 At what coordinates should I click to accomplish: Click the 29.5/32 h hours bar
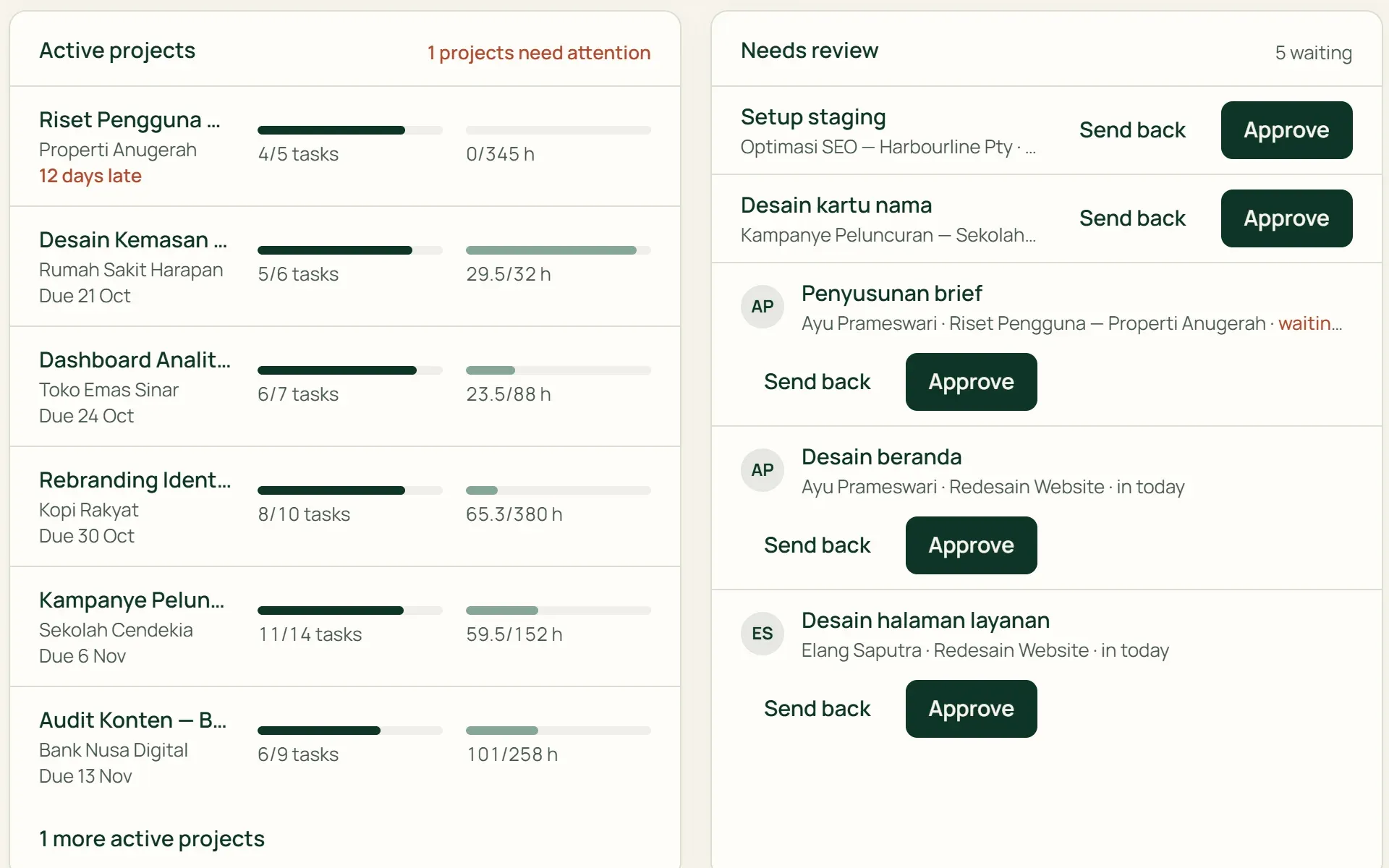coord(558,250)
